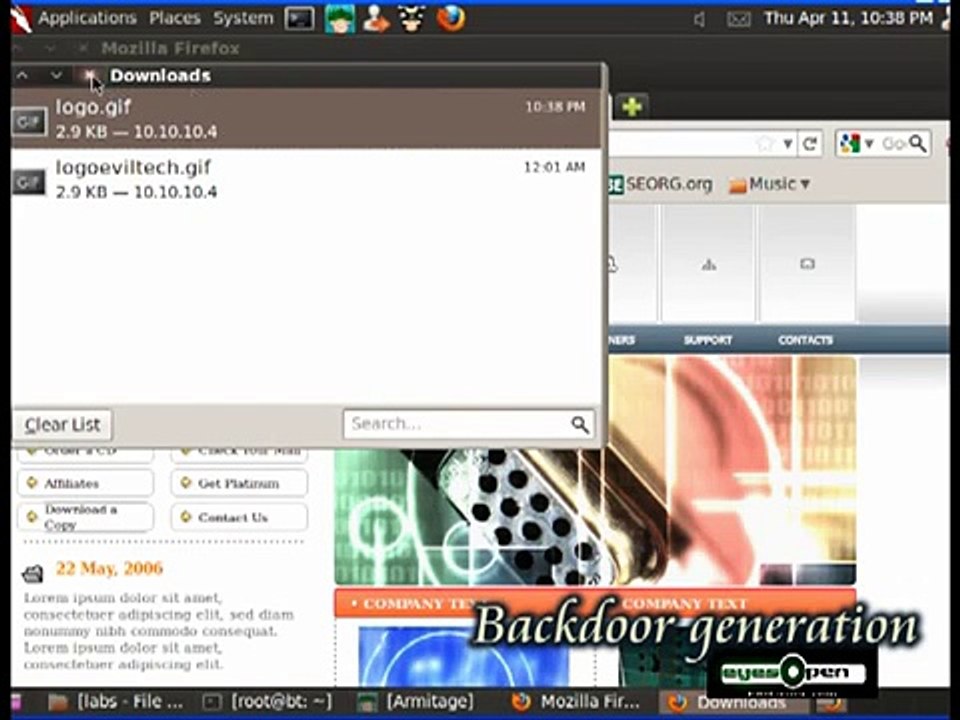Click the 22 May, 2006 news date
The width and height of the screenshot is (960, 720).
point(109,568)
